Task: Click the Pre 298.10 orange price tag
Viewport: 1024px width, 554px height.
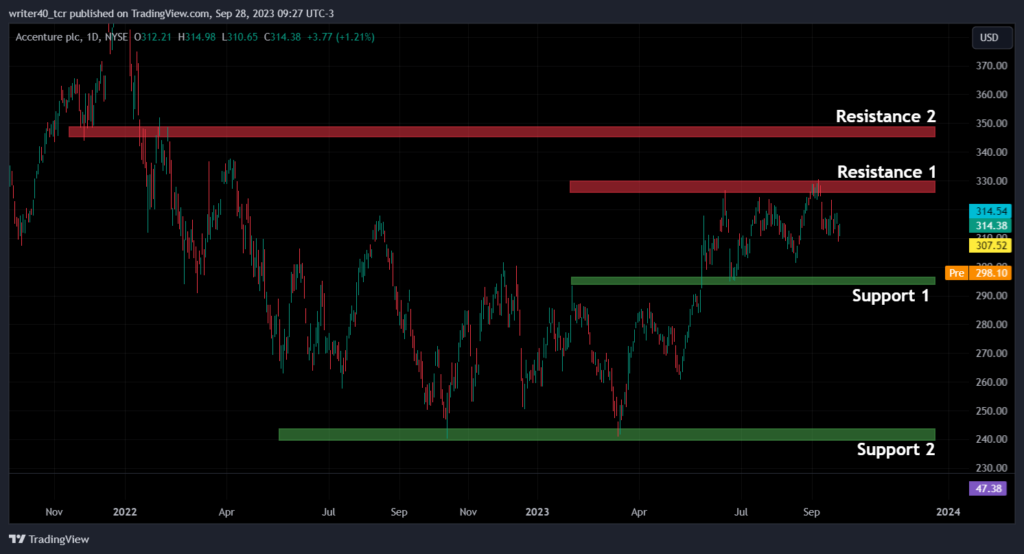Action: (x=978, y=273)
